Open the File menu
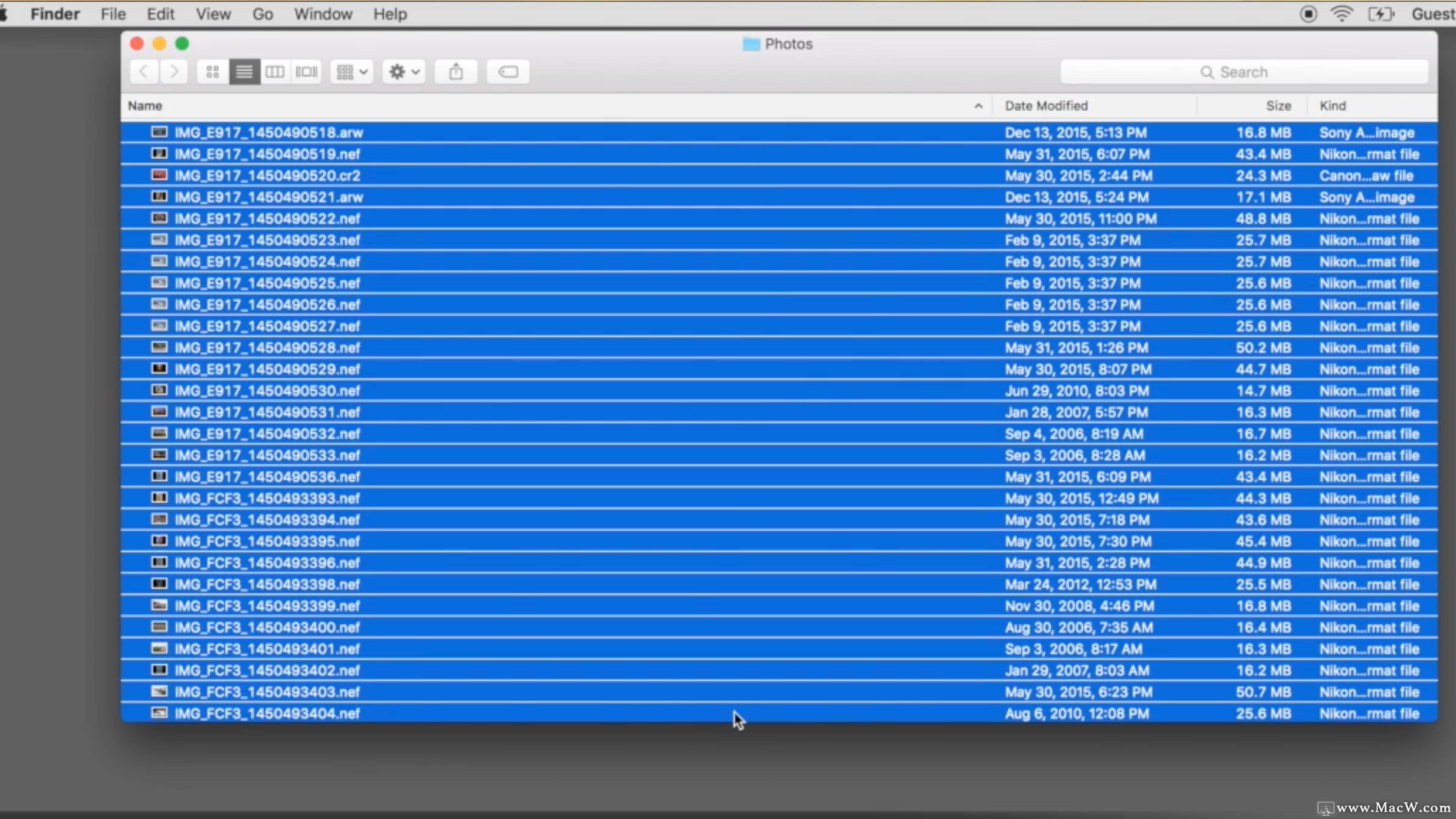This screenshot has height=819, width=1456. click(x=113, y=14)
